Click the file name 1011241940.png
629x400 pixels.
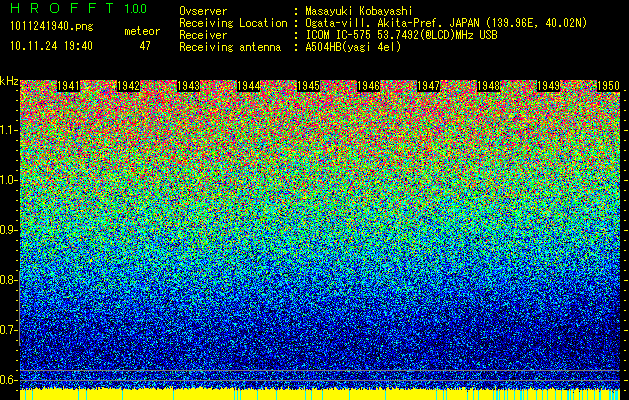tap(52, 27)
